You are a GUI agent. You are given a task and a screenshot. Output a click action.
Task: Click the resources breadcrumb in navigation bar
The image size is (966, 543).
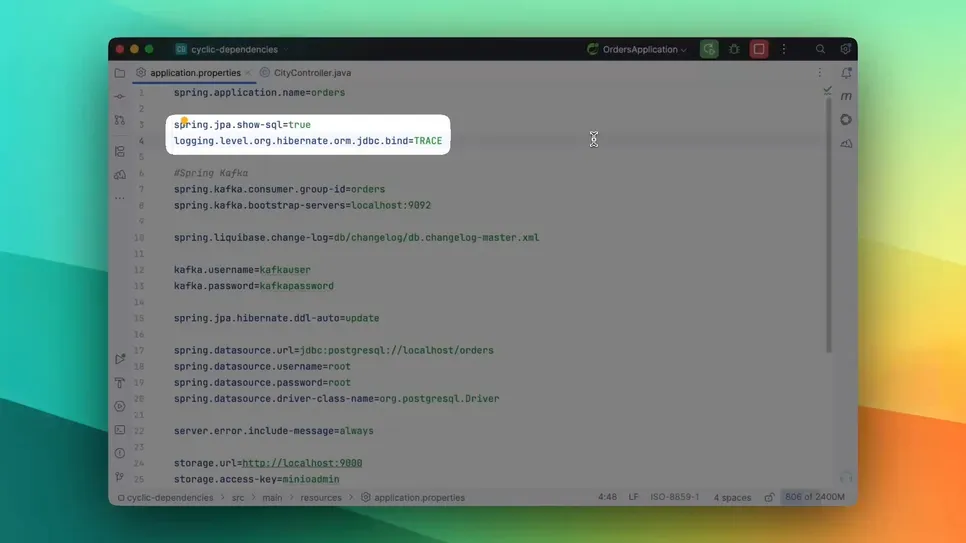coord(321,497)
